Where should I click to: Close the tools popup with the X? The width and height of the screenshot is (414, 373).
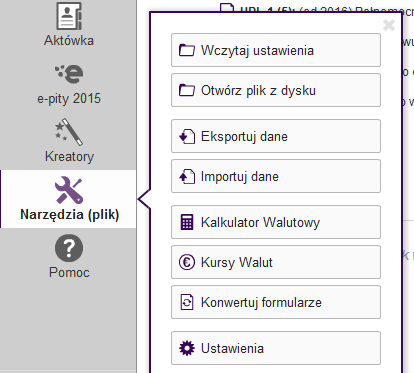(x=389, y=25)
